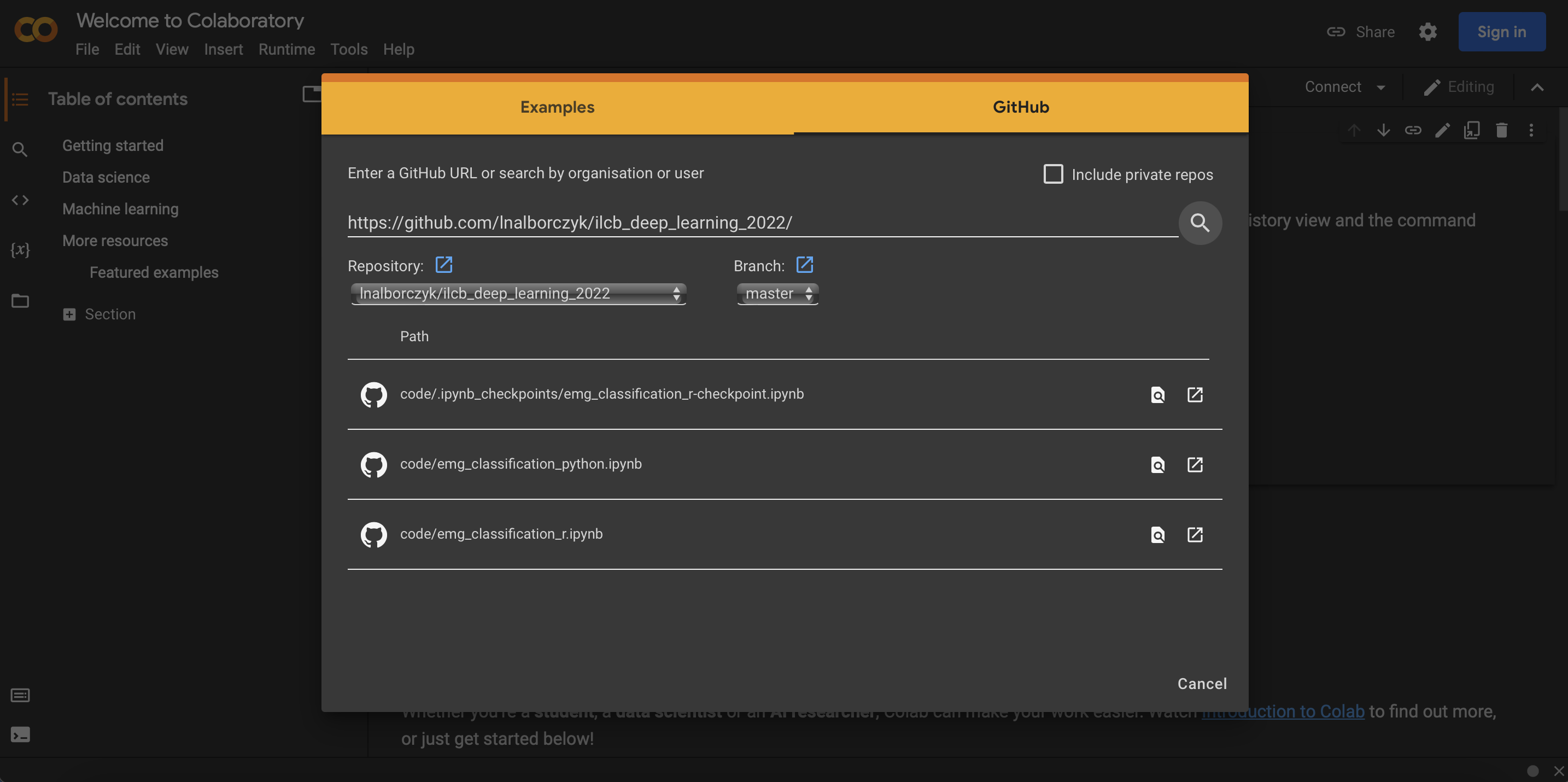This screenshot has height=782, width=1568.
Task: Enable Include private repos checkbox
Action: pos(1053,174)
